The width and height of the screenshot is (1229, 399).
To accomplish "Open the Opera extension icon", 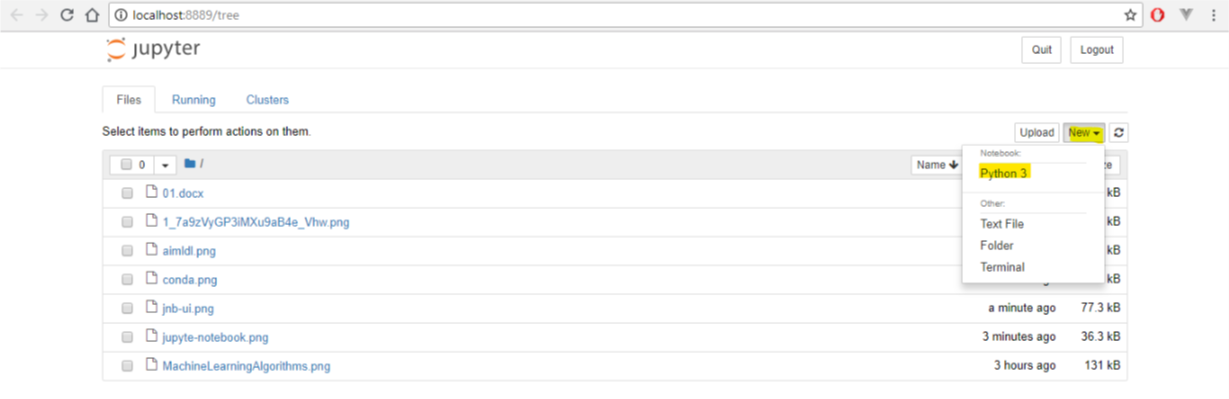I will (x=1158, y=15).
